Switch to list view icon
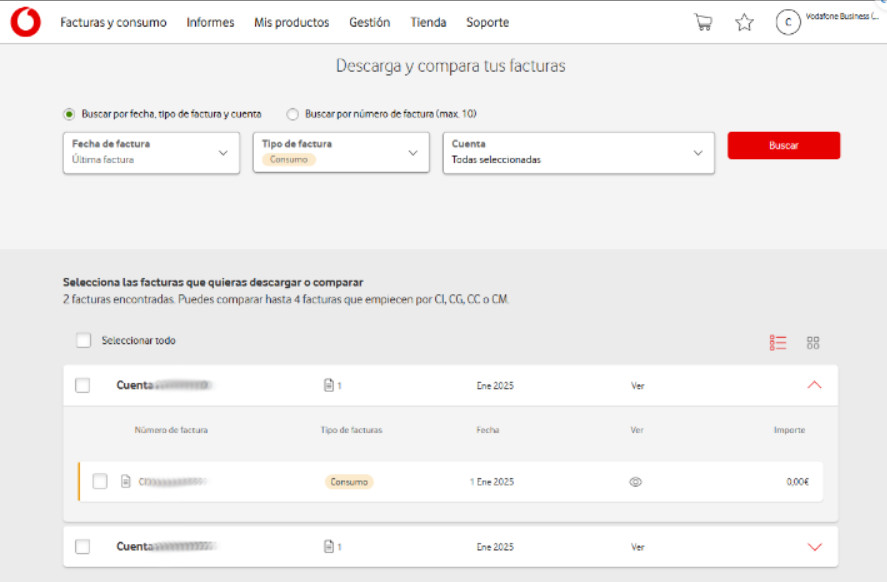Image resolution: width=887 pixels, height=582 pixels. (x=778, y=342)
